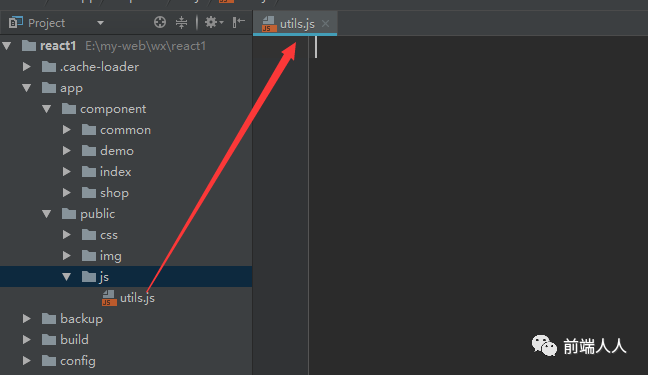Click the JS file icon on utils.js tab

click(269, 24)
